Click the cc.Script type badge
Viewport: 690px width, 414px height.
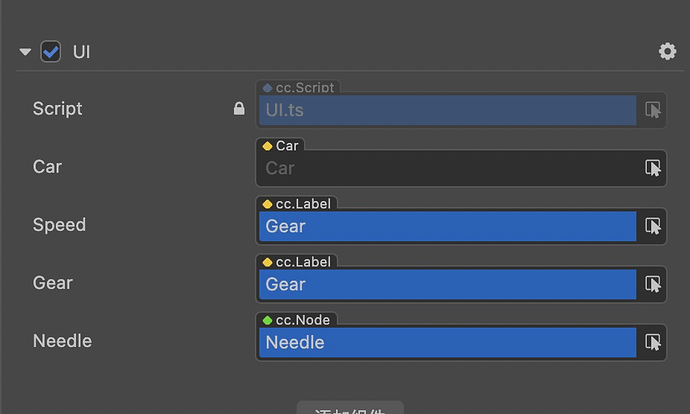[297, 88]
